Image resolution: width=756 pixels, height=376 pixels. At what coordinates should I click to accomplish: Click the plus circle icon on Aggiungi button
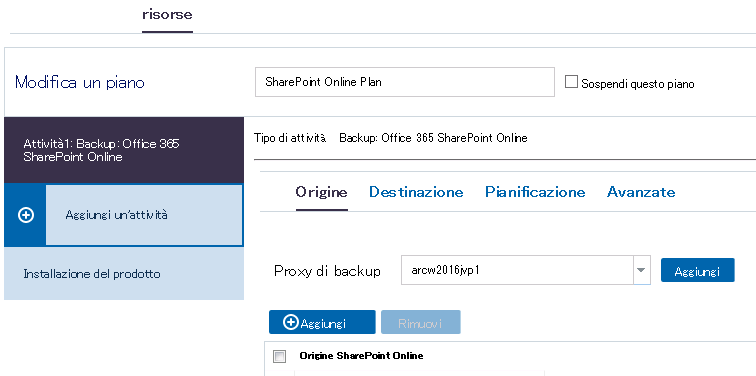tap(291, 322)
